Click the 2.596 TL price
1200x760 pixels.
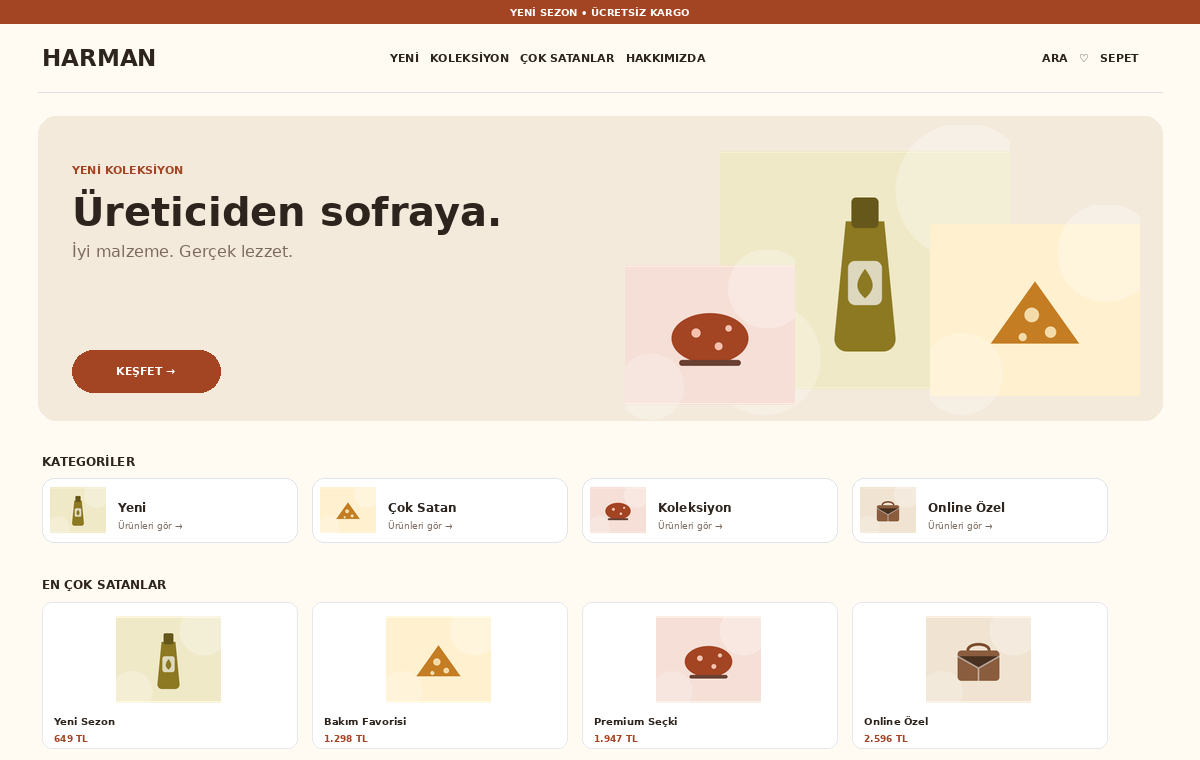(886, 739)
